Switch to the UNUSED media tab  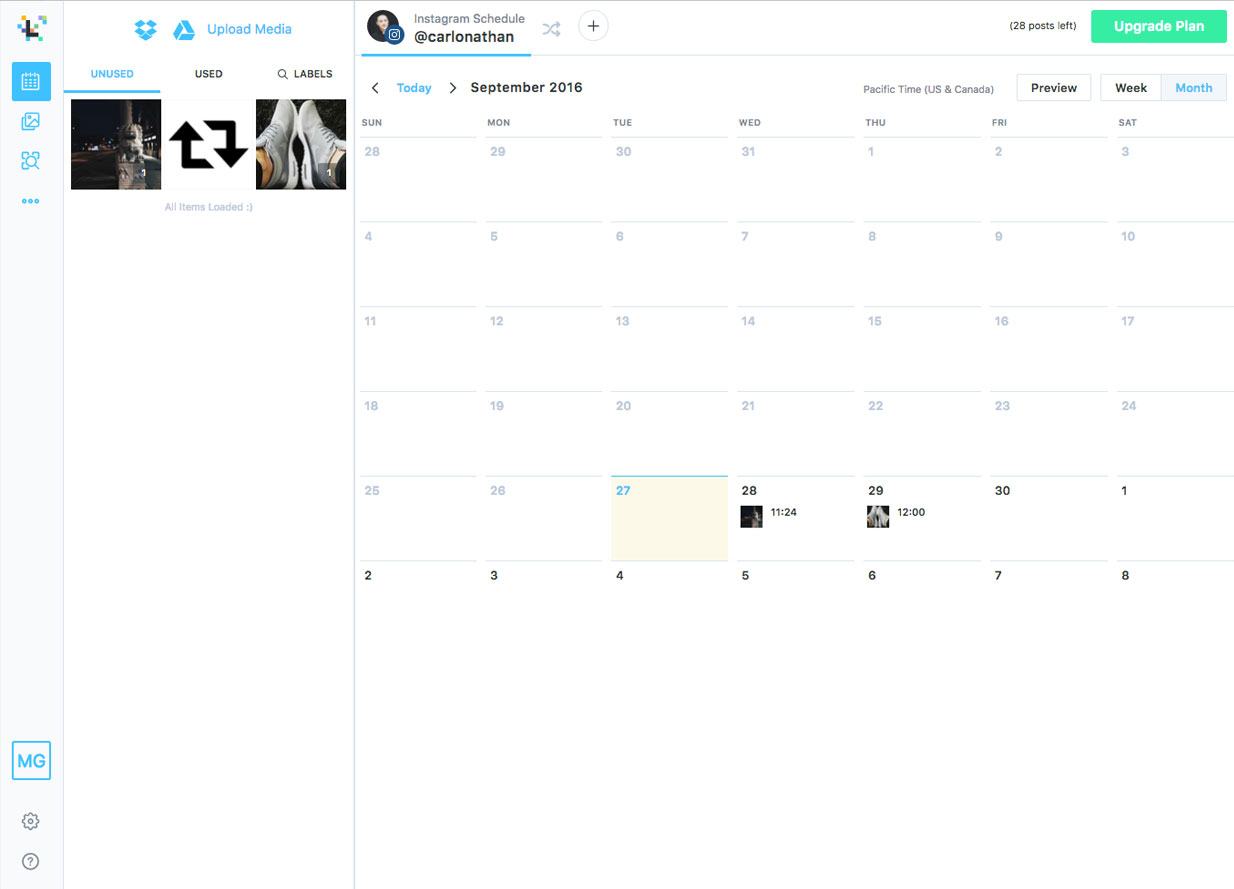[112, 74]
